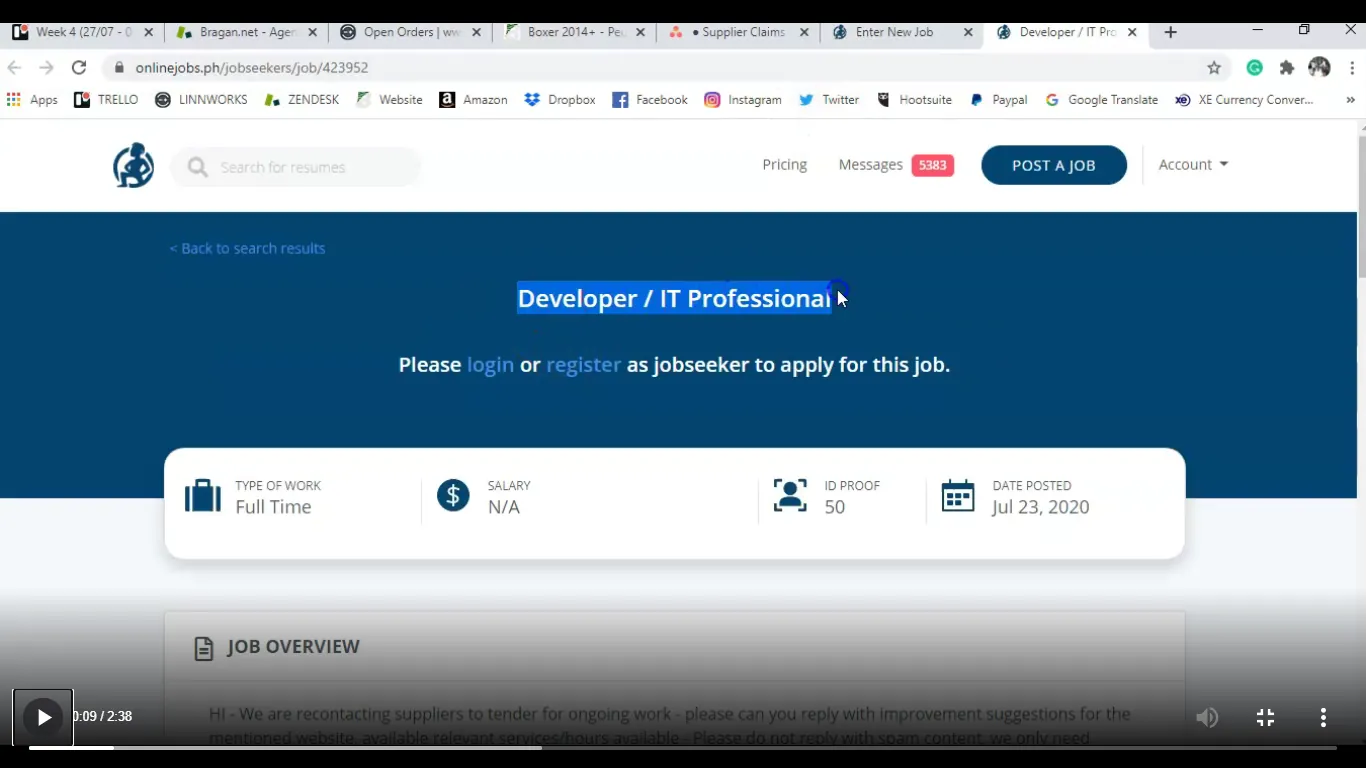Open the Facebook bookmark
Screen dimensions: 1366x768
[x=650, y=100]
